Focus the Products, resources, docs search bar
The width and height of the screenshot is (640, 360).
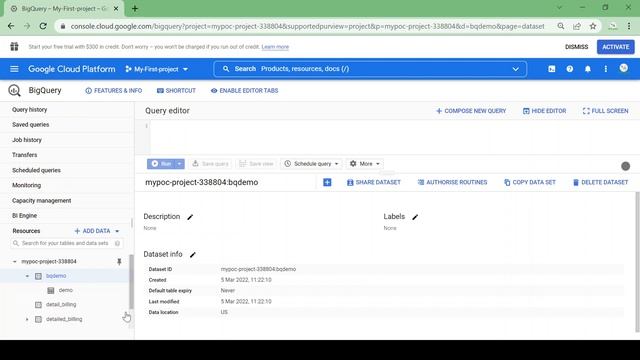coord(370,69)
